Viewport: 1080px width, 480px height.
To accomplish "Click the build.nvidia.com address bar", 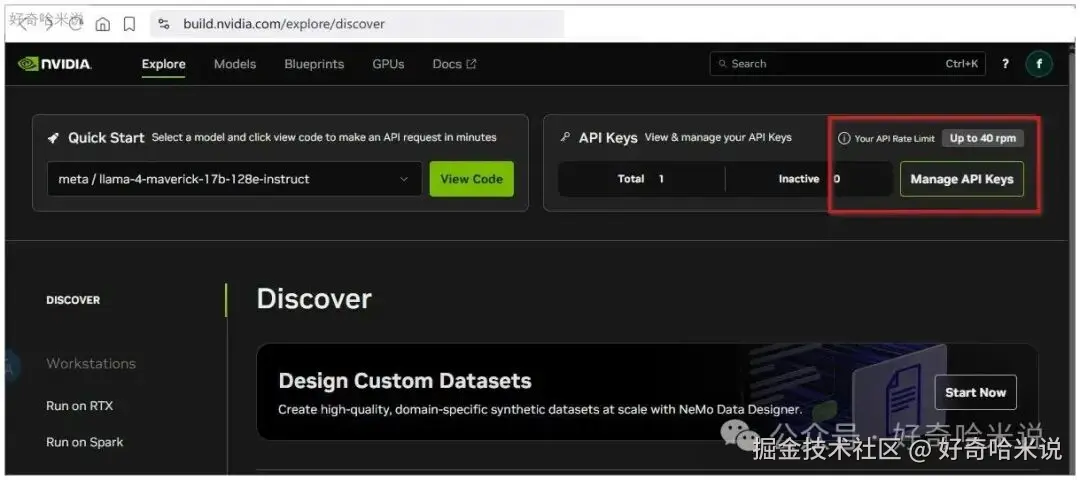I will coord(358,24).
